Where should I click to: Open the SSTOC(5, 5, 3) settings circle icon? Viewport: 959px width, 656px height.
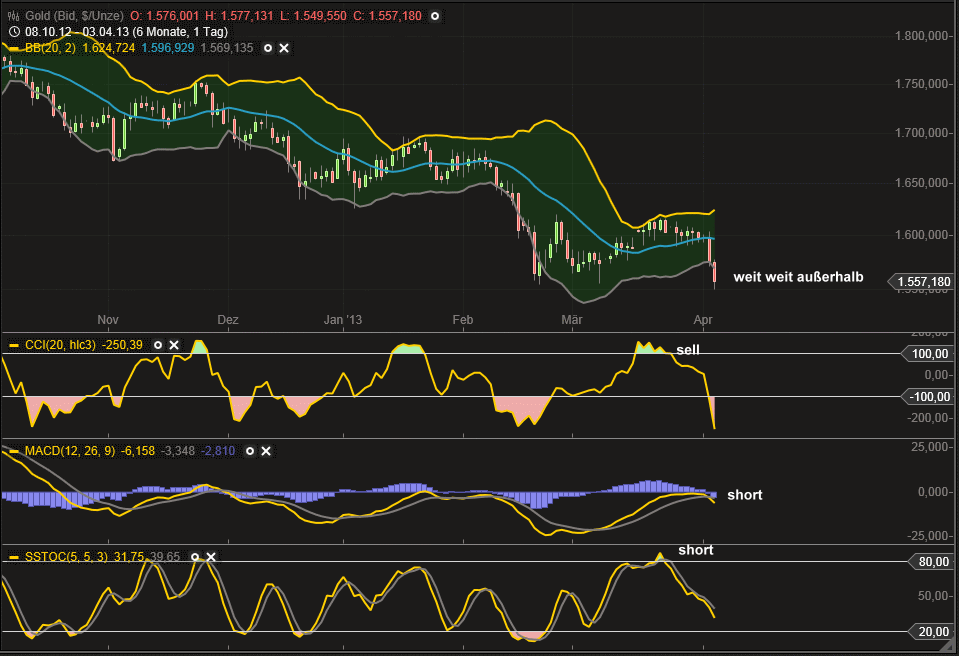[195, 557]
